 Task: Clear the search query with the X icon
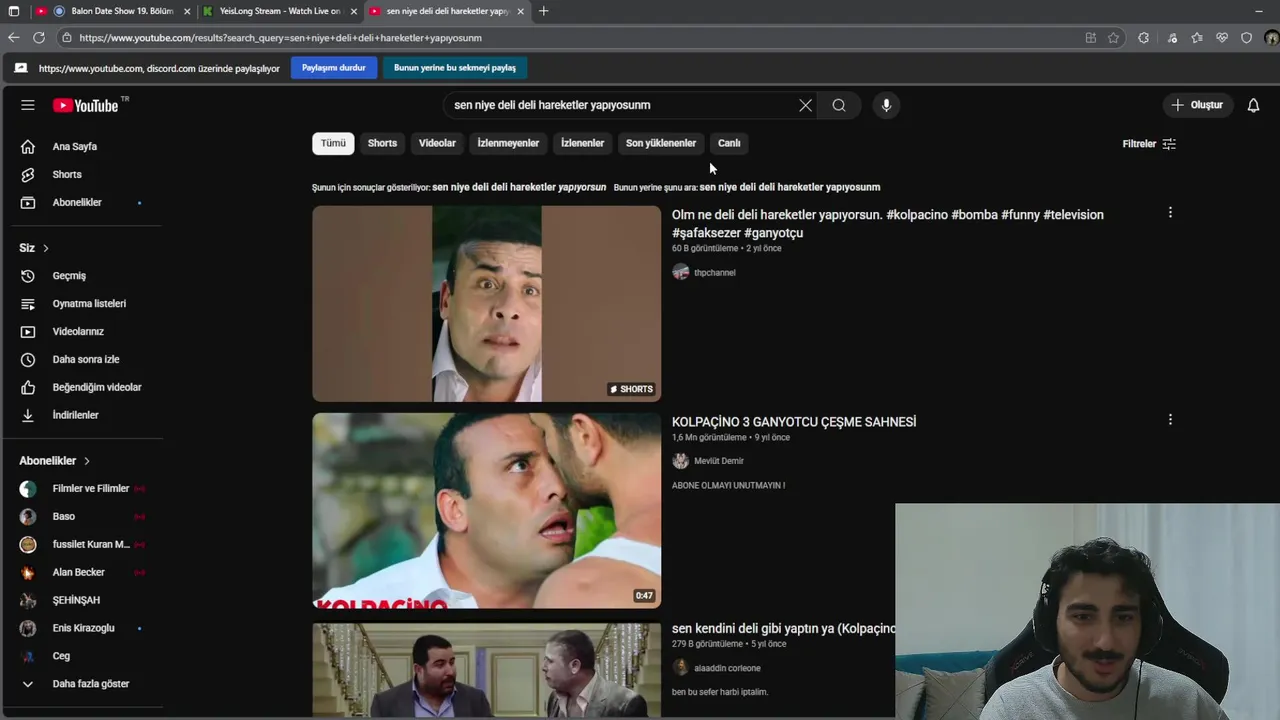tap(805, 105)
